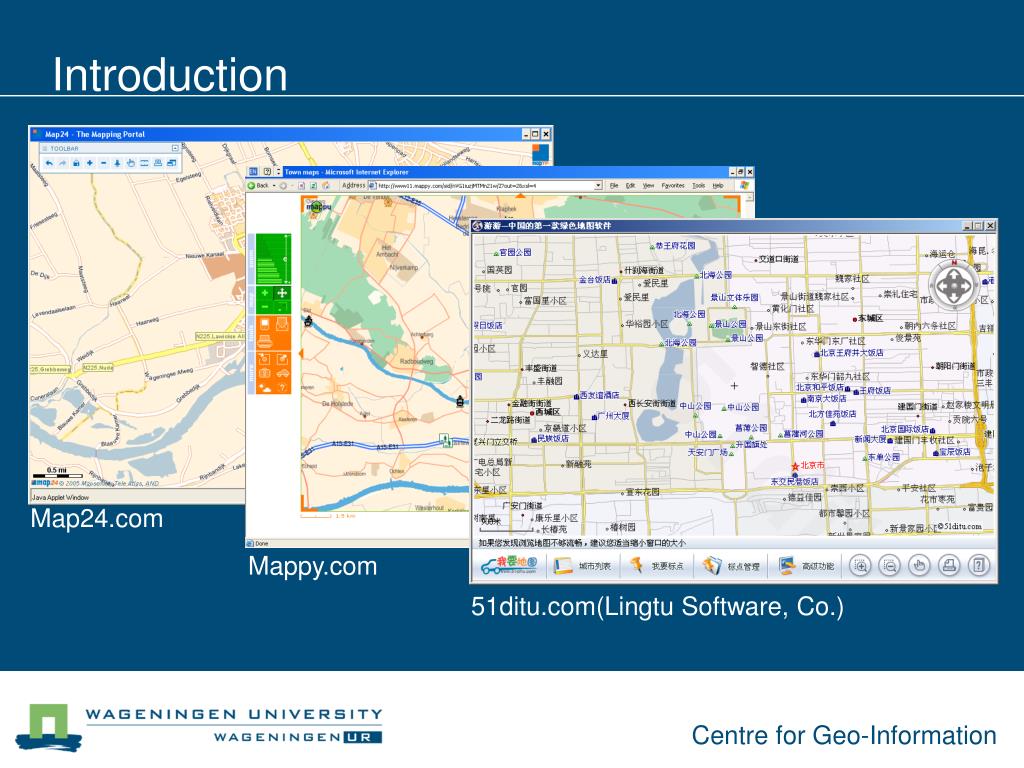Click the undo arrow in Map24 toolbar
Viewport: 1024px width, 768px height.
(x=50, y=163)
